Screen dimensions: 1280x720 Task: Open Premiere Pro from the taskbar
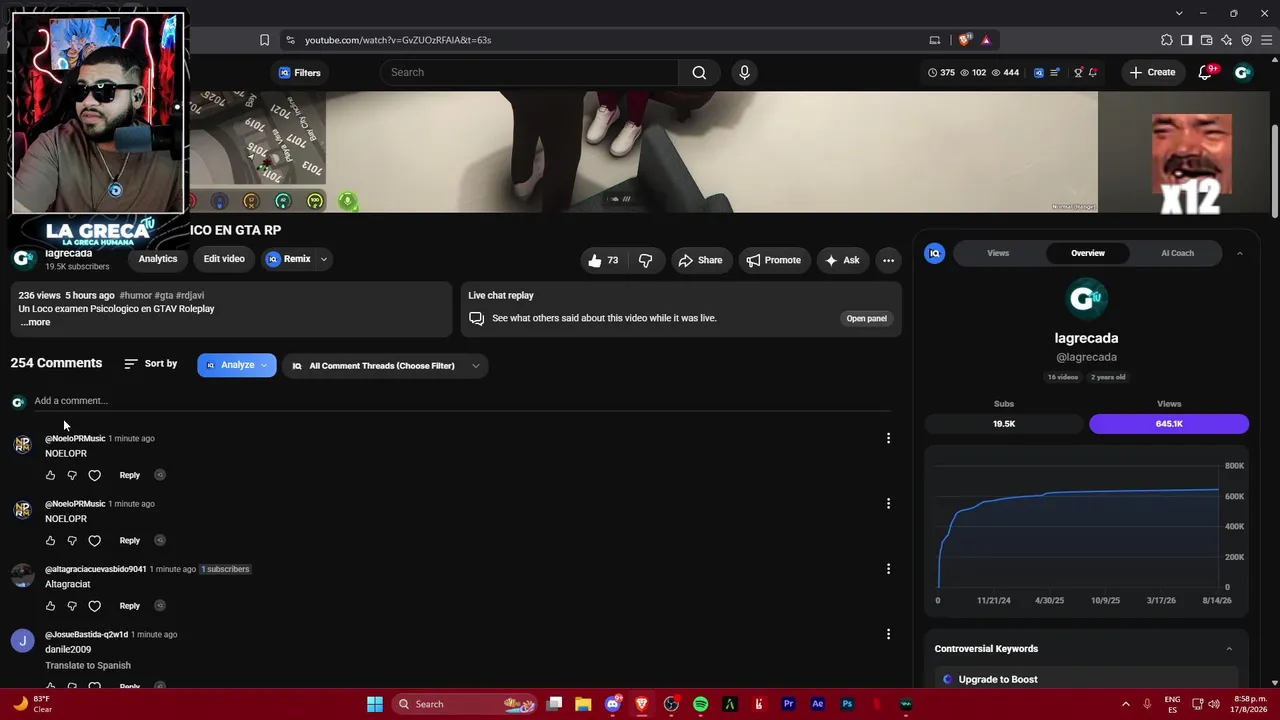[788, 704]
